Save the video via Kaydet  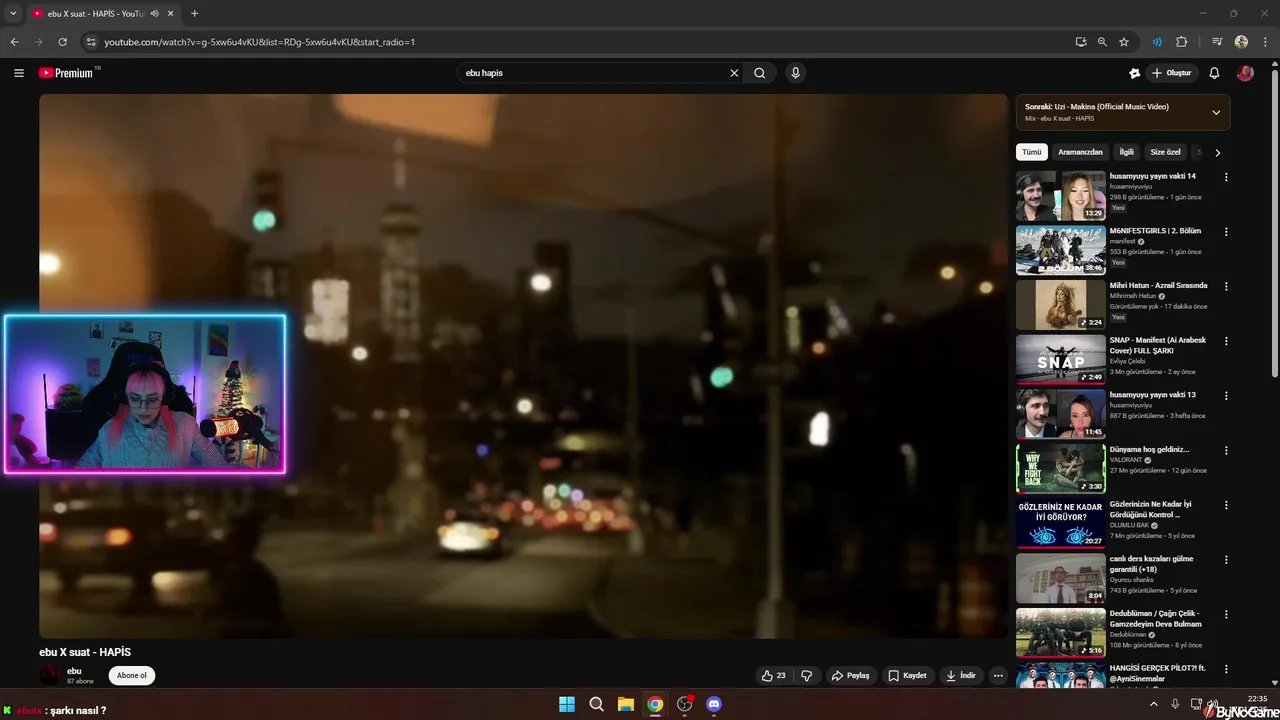(x=908, y=675)
